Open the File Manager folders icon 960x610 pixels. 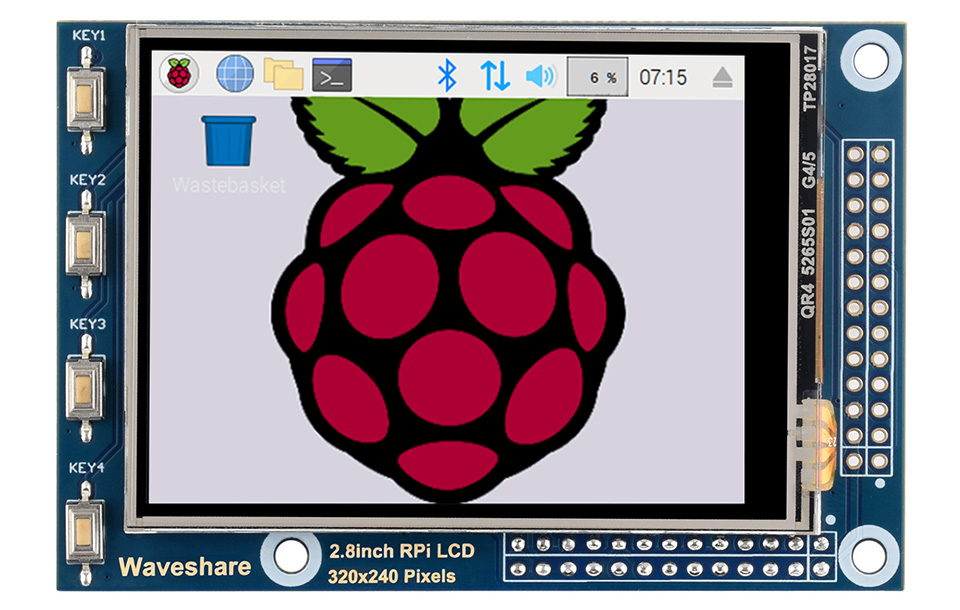pos(283,74)
